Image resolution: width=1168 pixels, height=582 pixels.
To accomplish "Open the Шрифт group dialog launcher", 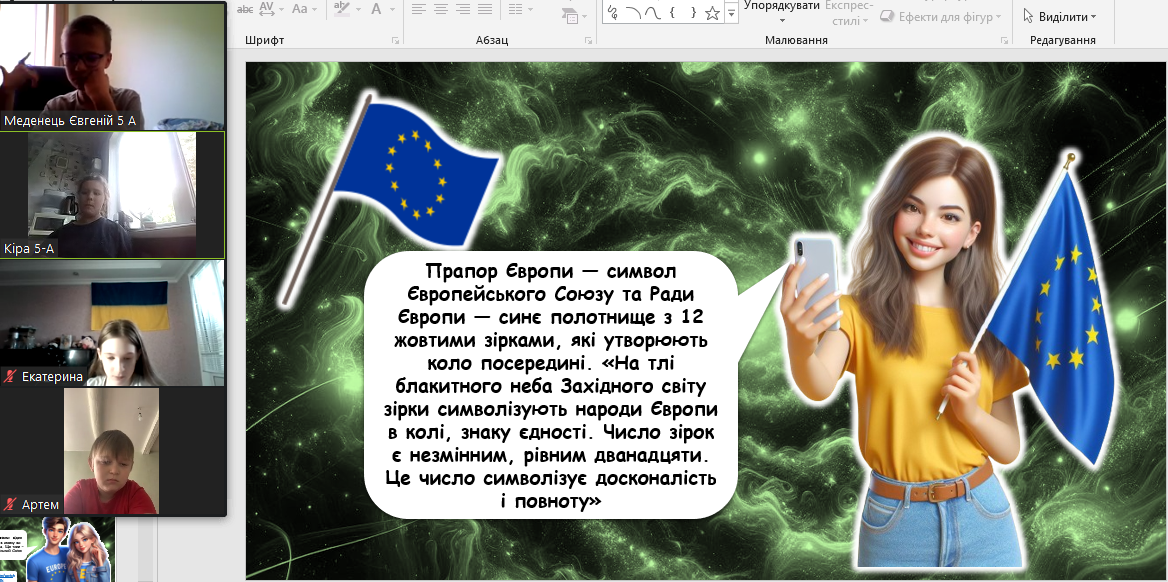I will [396, 40].
